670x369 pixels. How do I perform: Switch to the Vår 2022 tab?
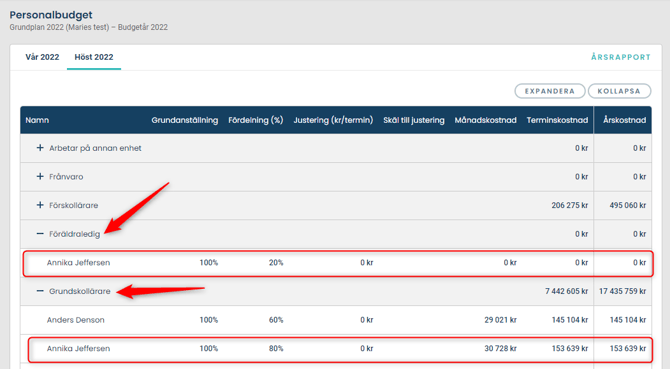tap(42, 57)
